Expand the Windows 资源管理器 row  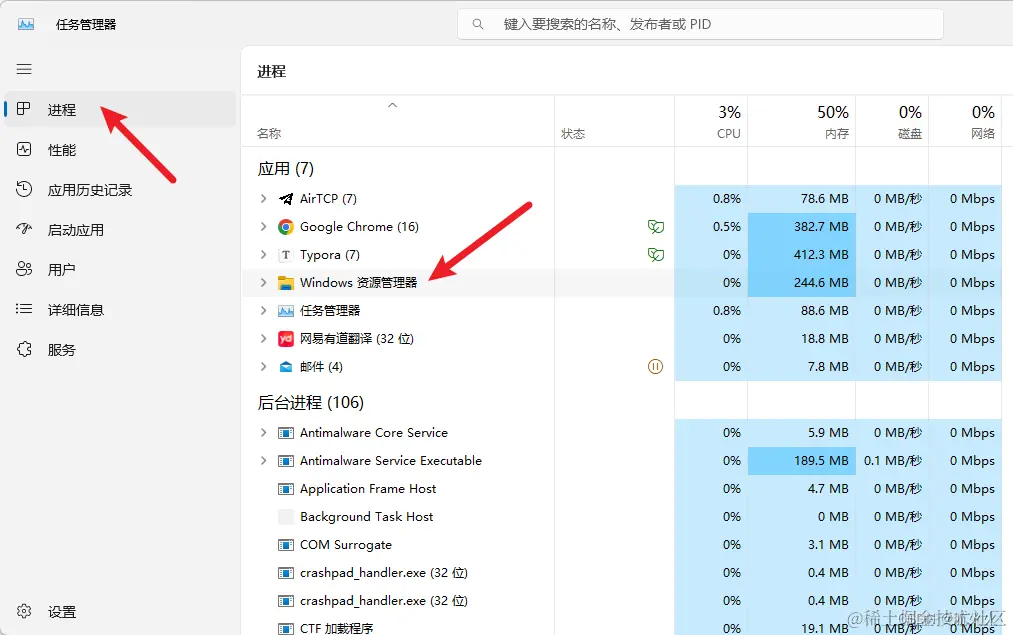(263, 282)
